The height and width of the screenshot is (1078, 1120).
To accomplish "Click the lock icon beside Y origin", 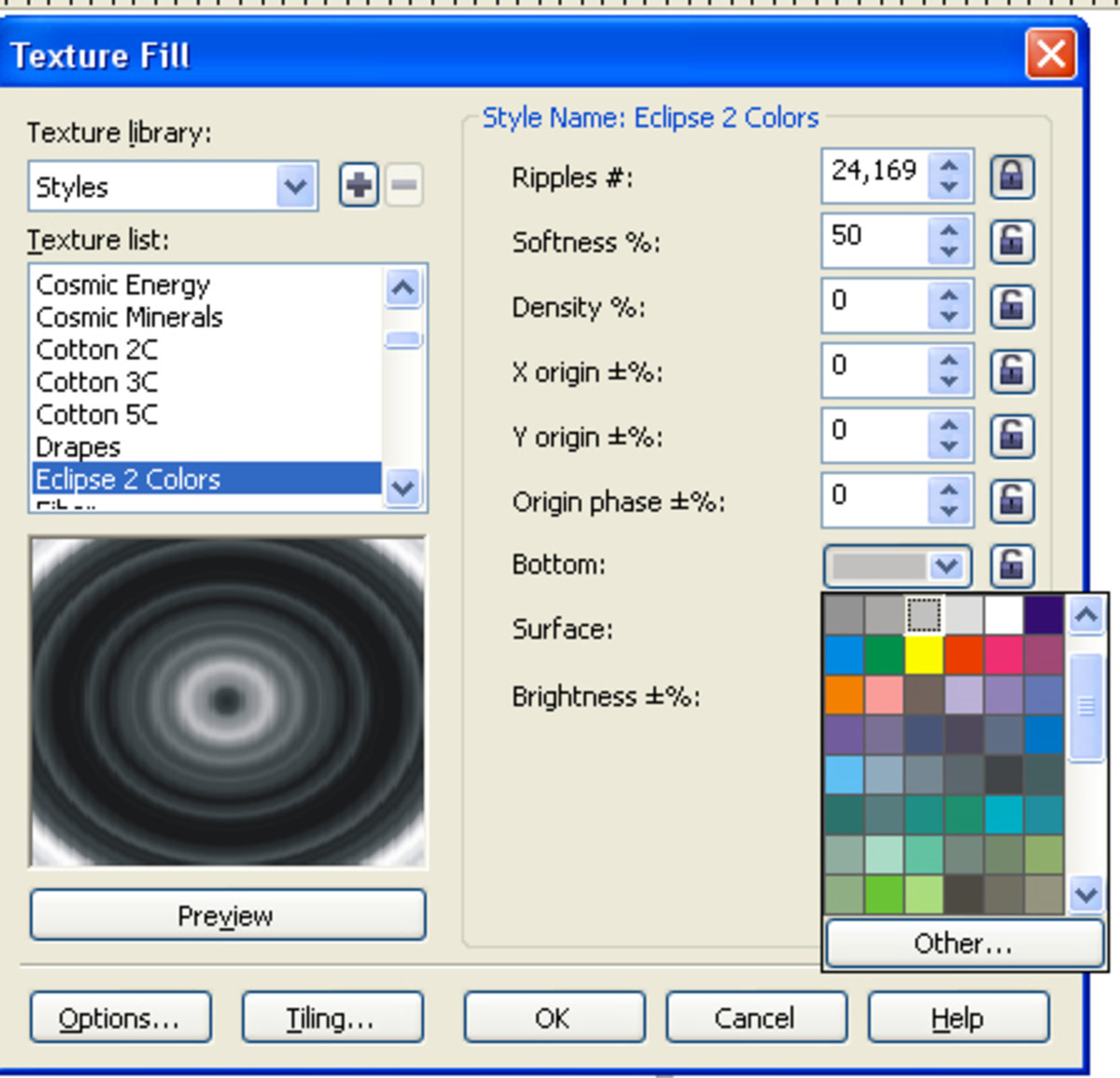I will [1011, 436].
